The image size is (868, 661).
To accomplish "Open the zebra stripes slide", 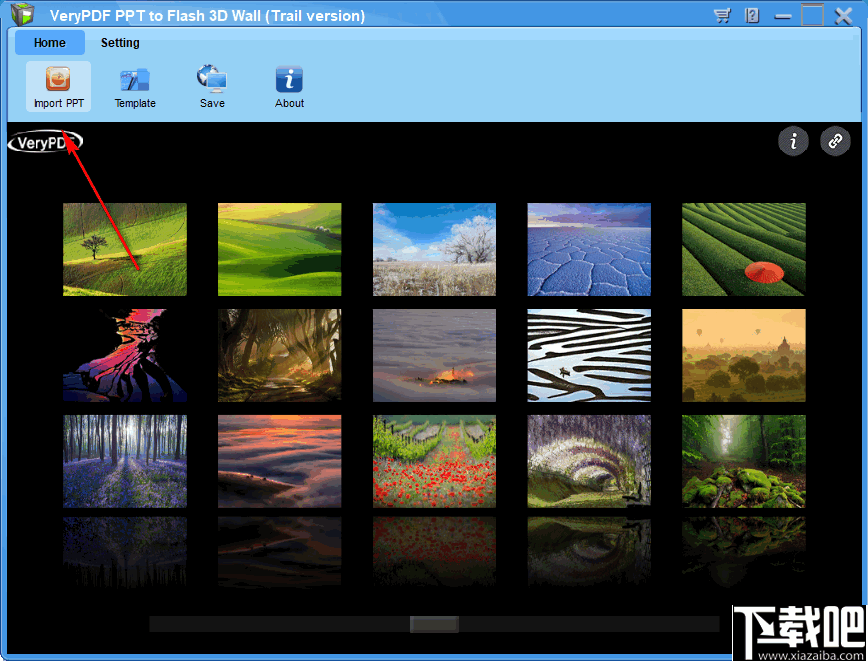I will pos(589,355).
